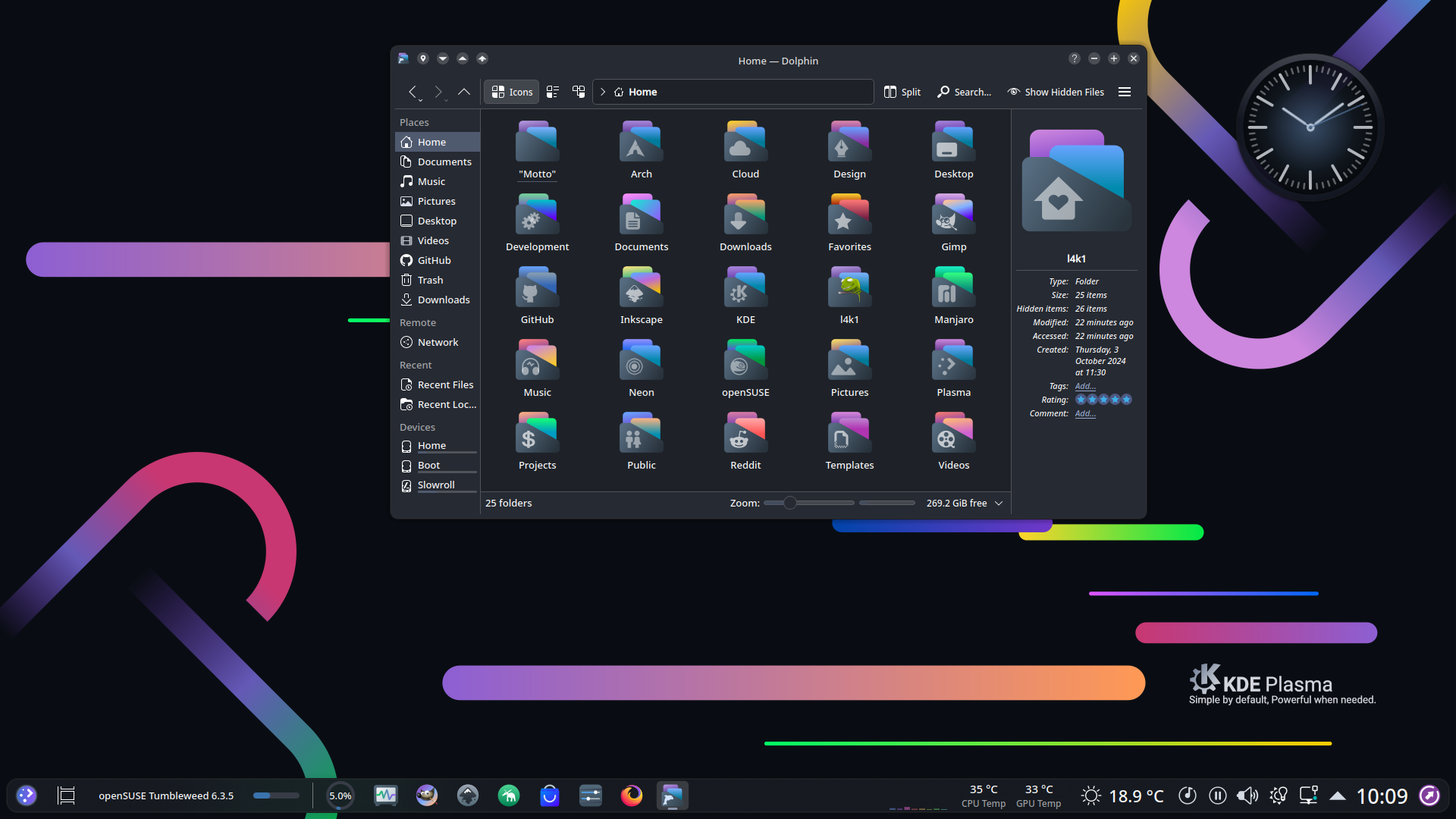
Task: Open the Public folder
Action: (x=641, y=441)
